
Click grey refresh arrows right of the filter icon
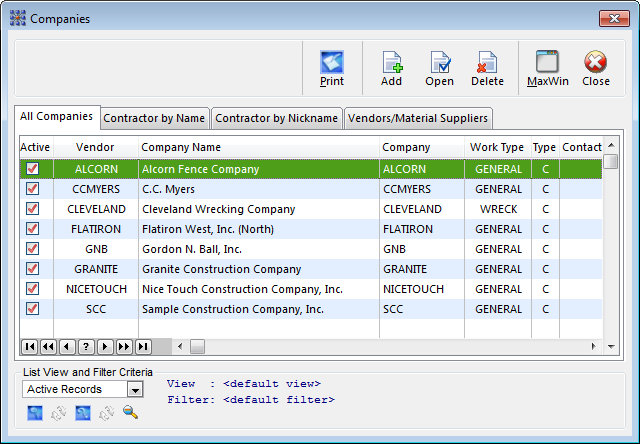[x=107, y=413]
